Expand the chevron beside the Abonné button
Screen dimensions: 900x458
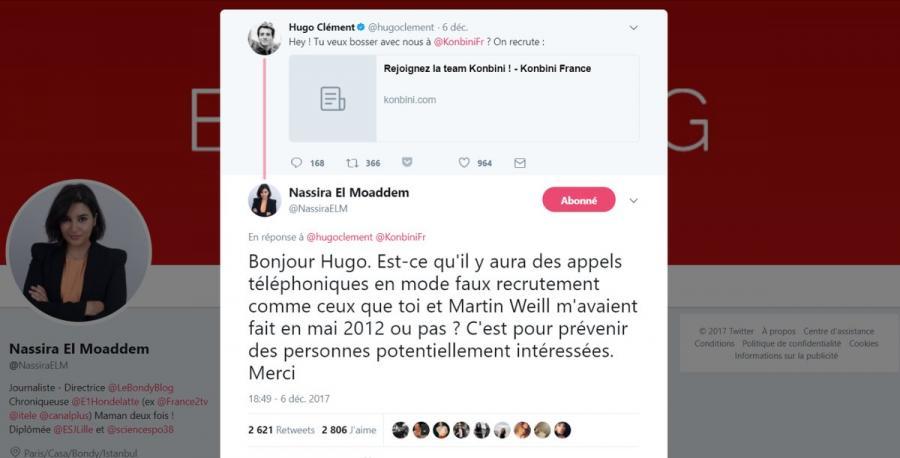point(633,200)
